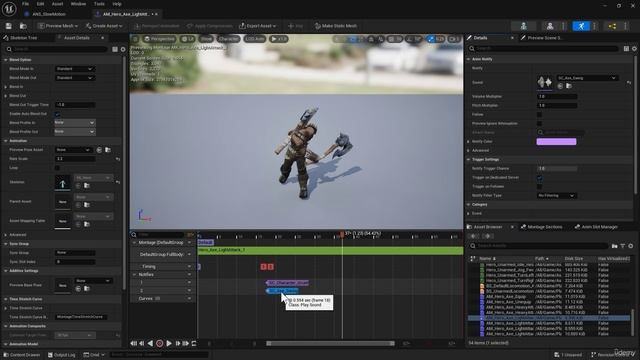The image size is (640, 360).
Task: Open the Perspective viewport view button
Action: click(159, 39)
